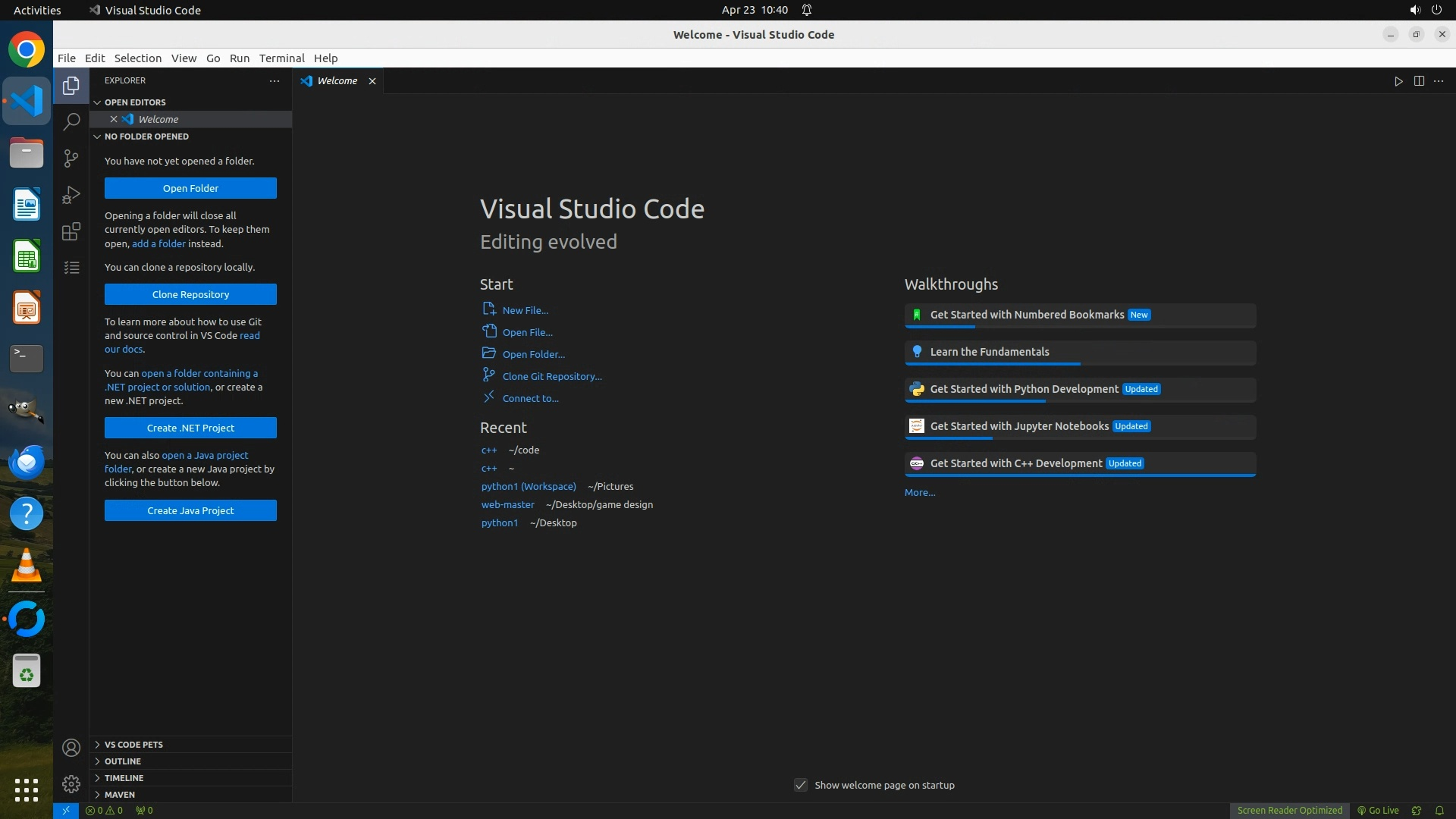Image resolution: width=1456 pixels, height=819 pixels.
Task: Open the Run and Debug view
Action: tap(71, 195)
